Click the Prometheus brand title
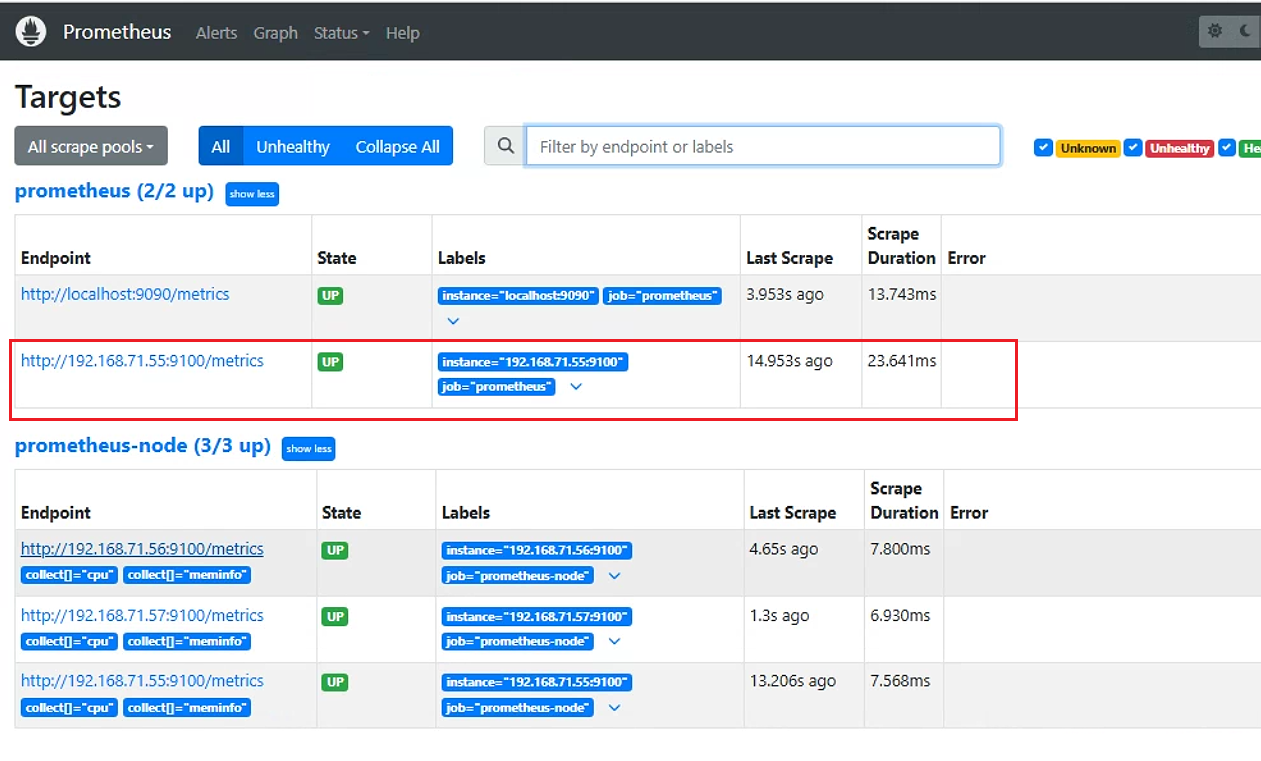Viewport: 1261px width, 761px height. point(117,32)
